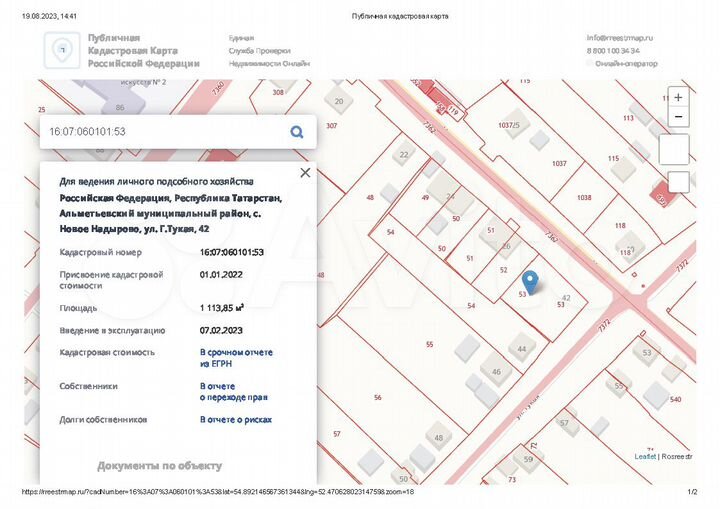Screen dimensions: 720x509
Task: Click the Онлайн-оператор link
Action: [x=626, y=63]
